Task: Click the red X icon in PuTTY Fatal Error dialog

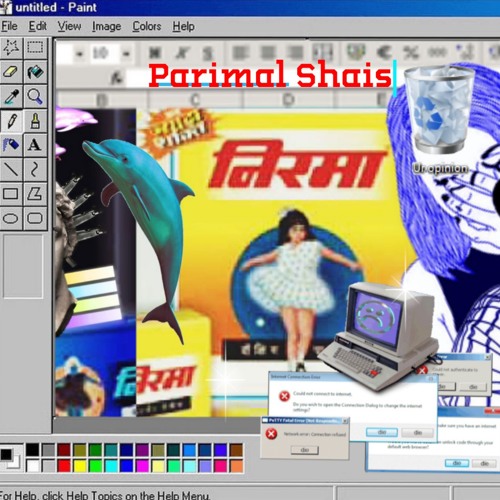Action: click(x=271, y=434)
